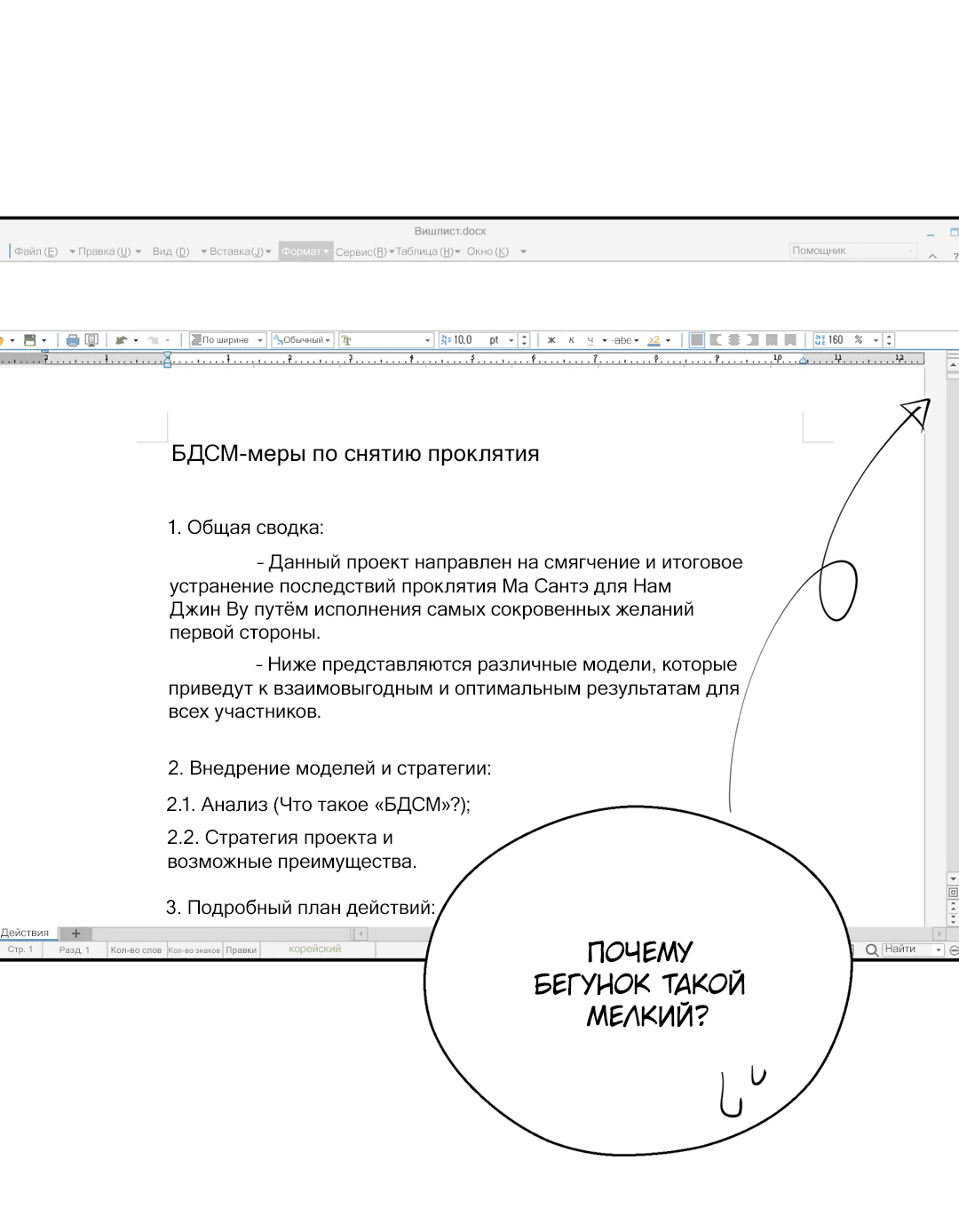
Task: Select right alignment icon
Action: 753,340
